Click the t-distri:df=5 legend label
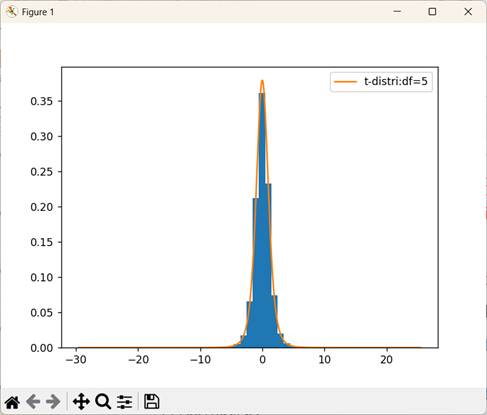This screenshot has height=415, width=487. pyautogui.click(x=396, y=81)
